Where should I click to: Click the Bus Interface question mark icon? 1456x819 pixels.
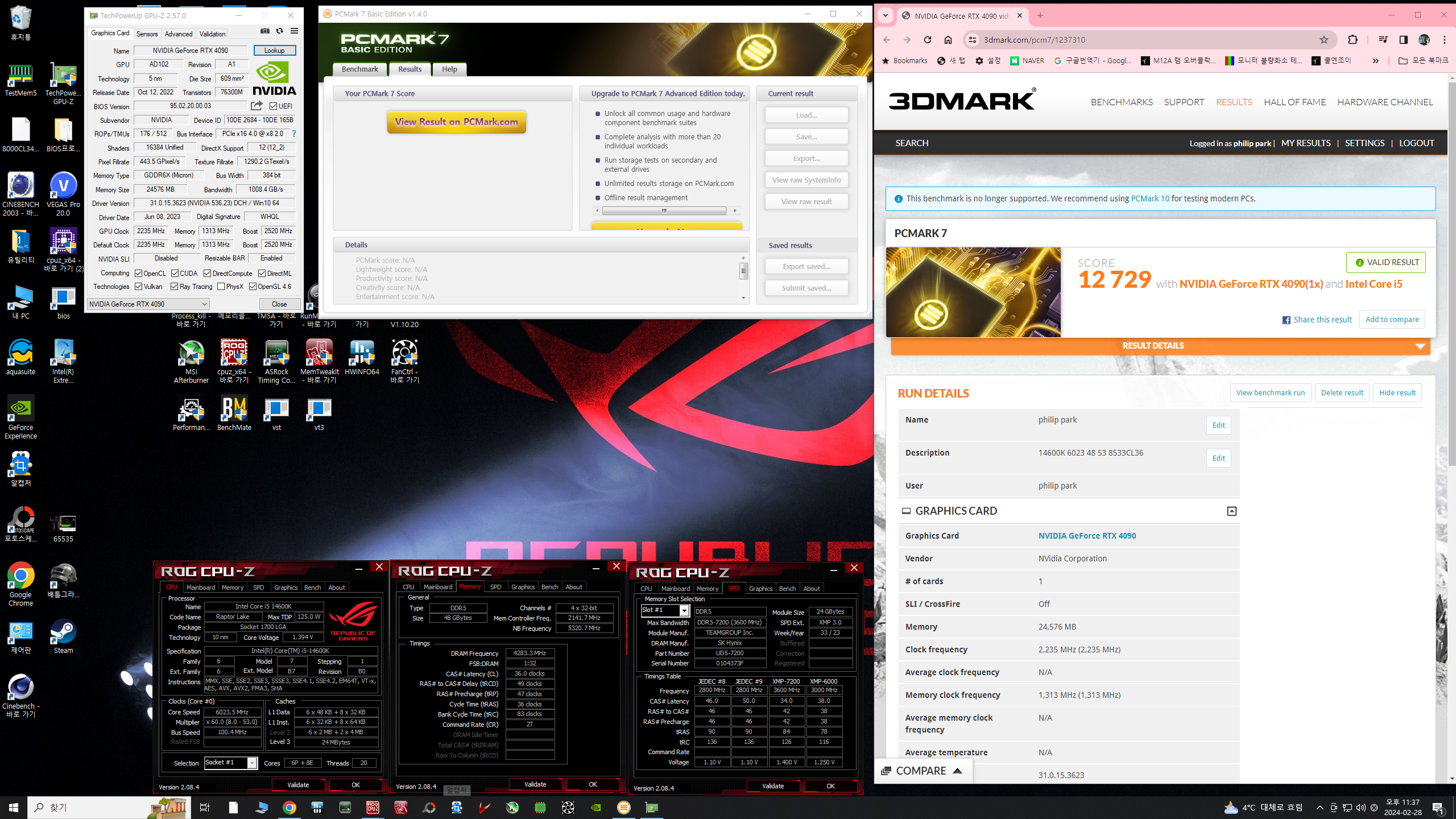[x=294, y=134]
